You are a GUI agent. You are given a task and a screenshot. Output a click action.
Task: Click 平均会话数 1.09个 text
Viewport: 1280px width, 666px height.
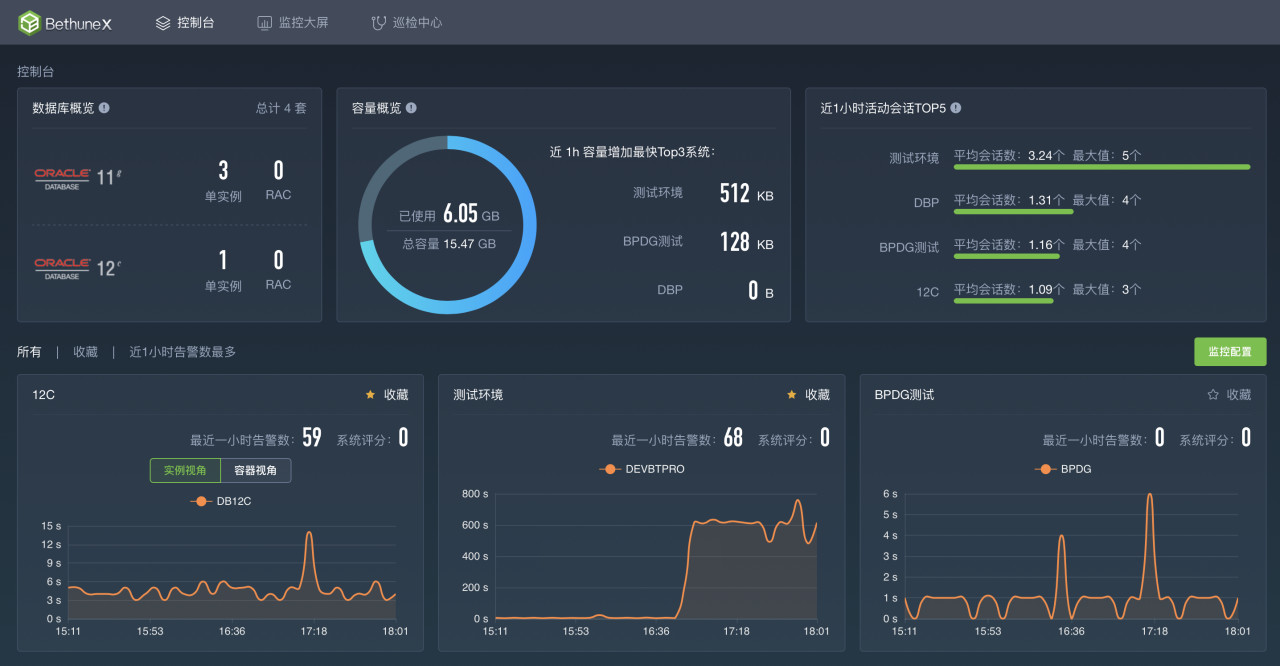(x=1008, y=289)
